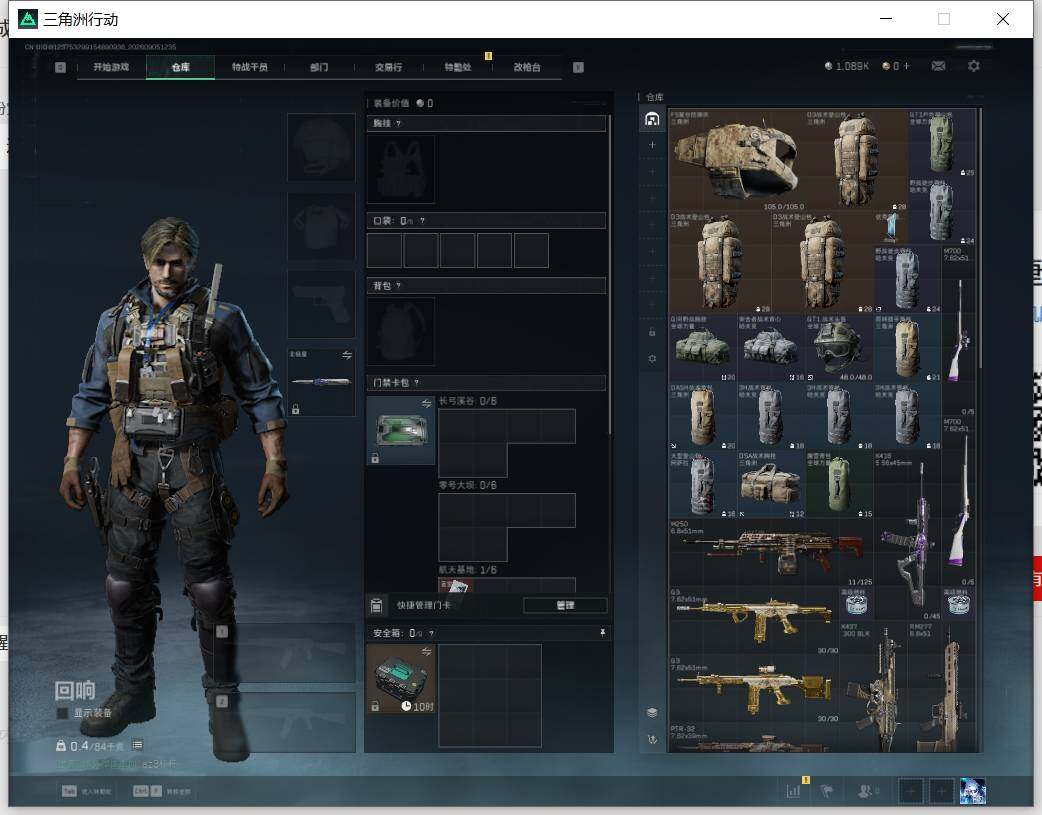Open the 特勤处 tab
1042x815 pixels.
pyautogui.click(x=458, y=67)
